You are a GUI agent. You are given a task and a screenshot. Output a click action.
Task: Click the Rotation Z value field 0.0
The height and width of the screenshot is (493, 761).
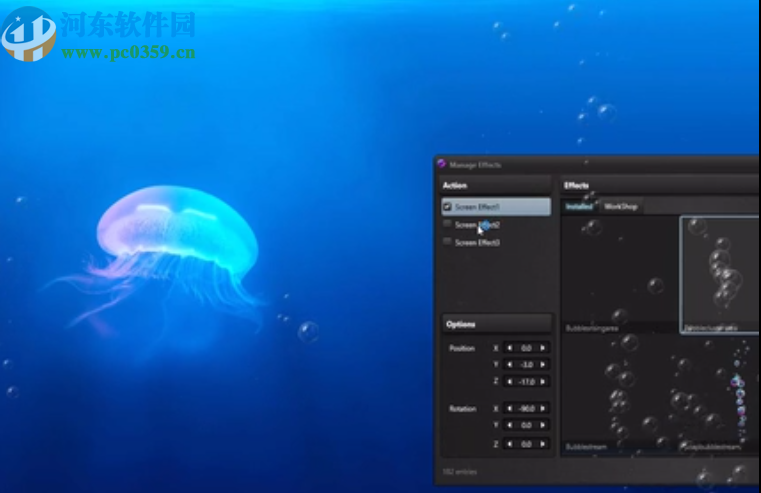coord(526,444)
